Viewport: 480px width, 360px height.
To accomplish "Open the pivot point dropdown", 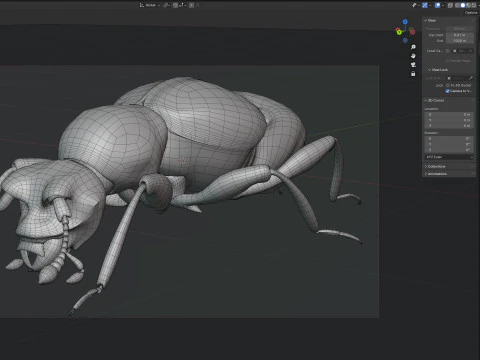I will pyautogui.click(x=167, y=5).
